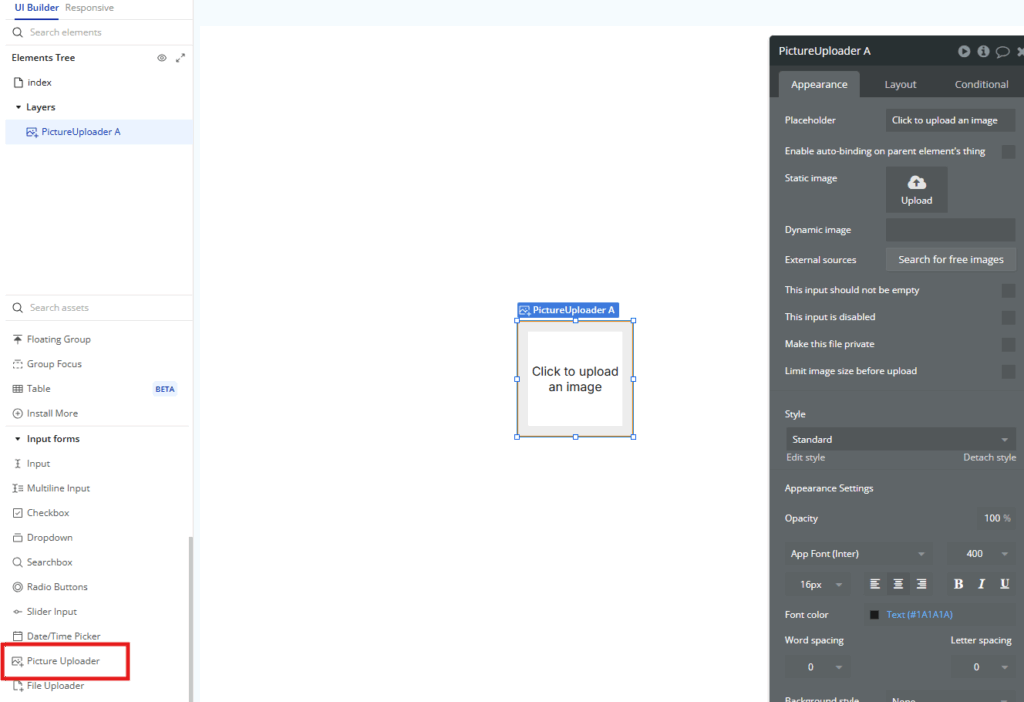Screen dimensions: 1024x702
Task: Collapse the Layers tree section
Action: coord(18,107)
